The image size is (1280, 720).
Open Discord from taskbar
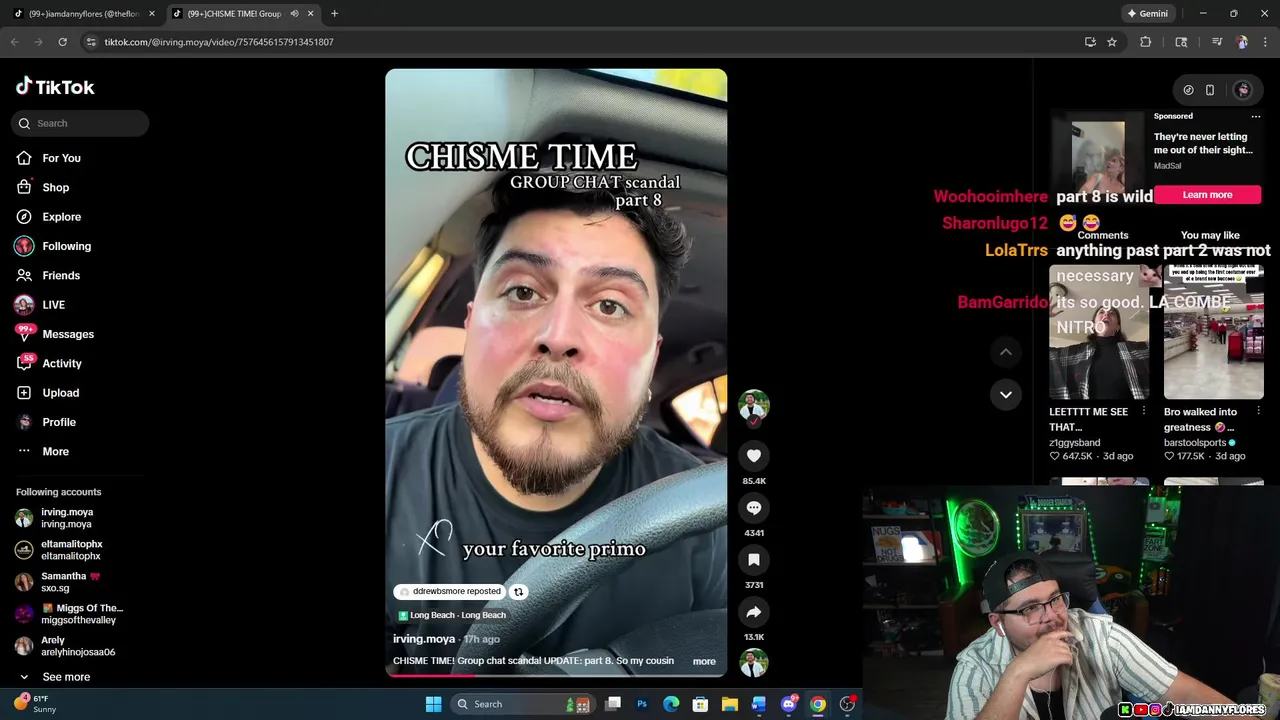pos(789,704)
